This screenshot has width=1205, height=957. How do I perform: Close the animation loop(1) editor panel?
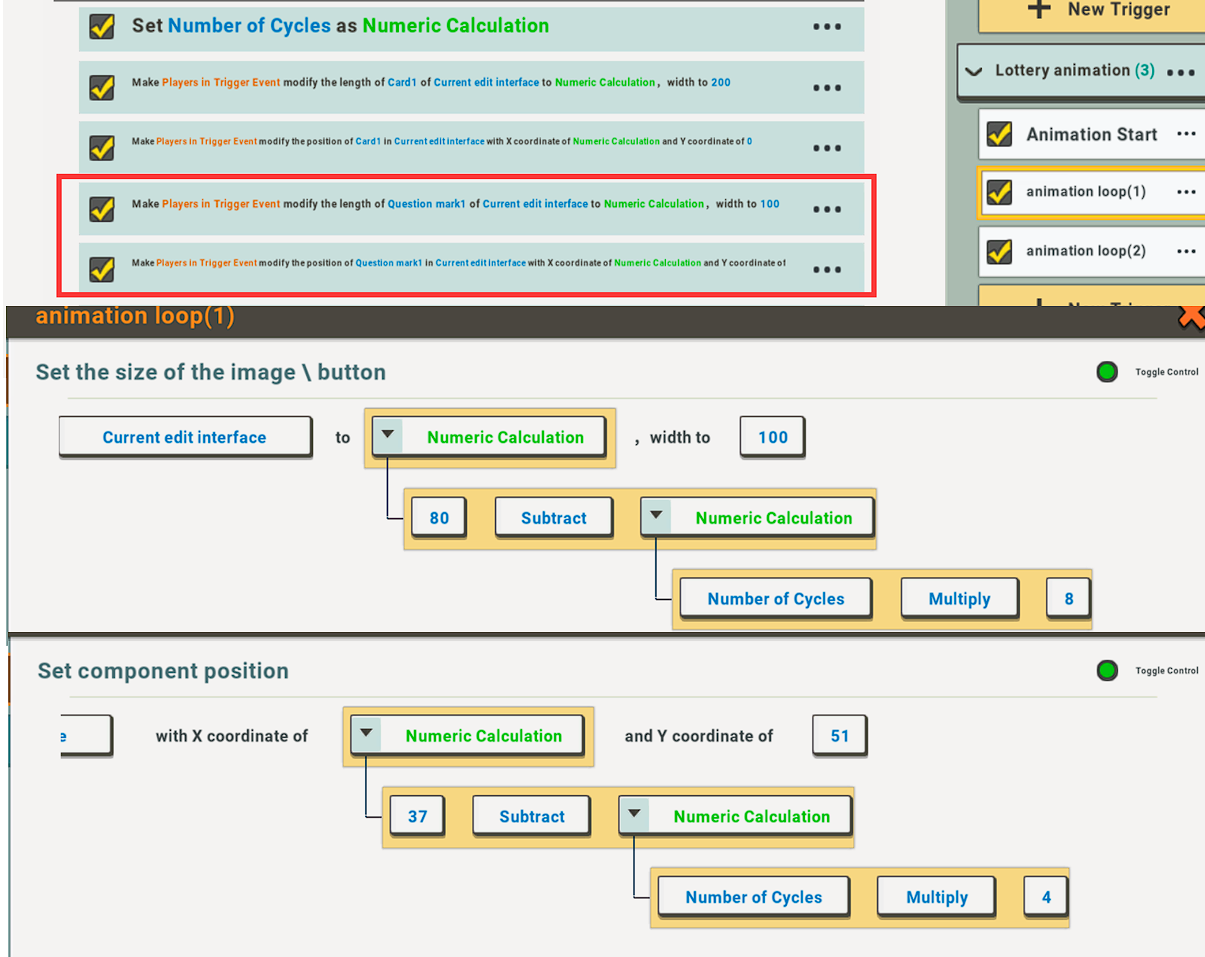coord(1191,316)
